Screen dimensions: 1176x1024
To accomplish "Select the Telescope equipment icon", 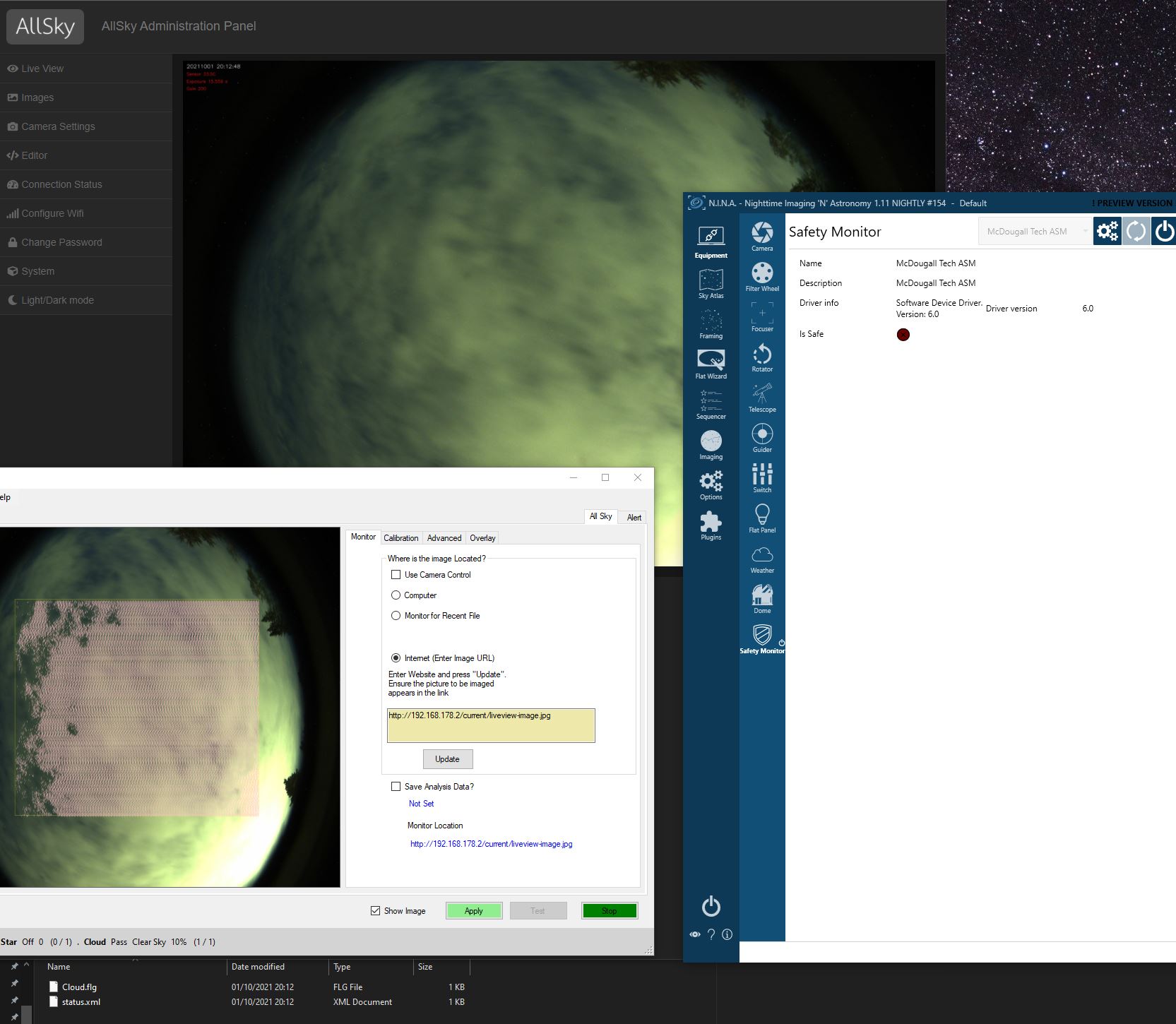I will (x=762, y=398).
